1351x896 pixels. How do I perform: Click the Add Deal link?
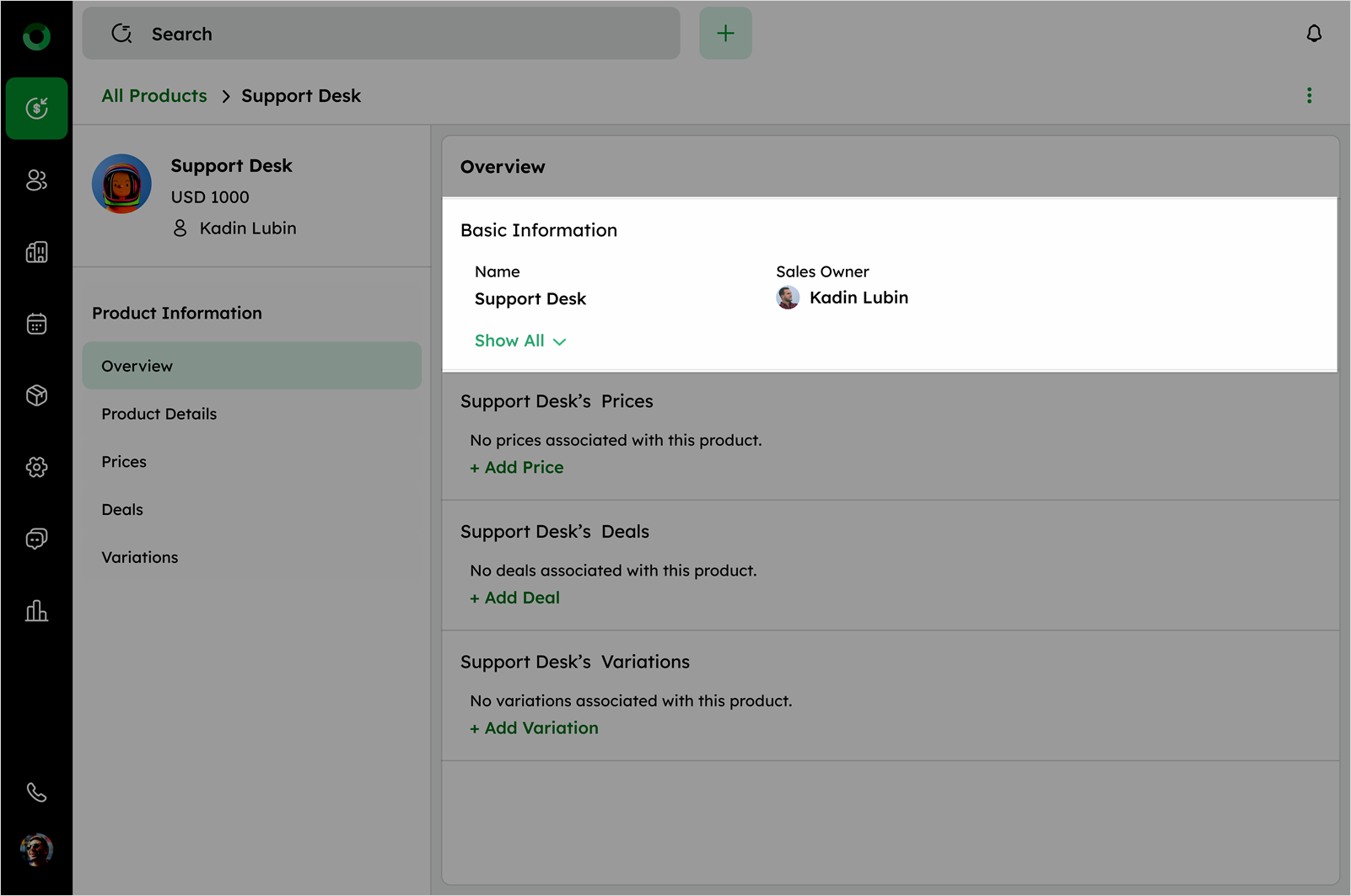point(515,598)
